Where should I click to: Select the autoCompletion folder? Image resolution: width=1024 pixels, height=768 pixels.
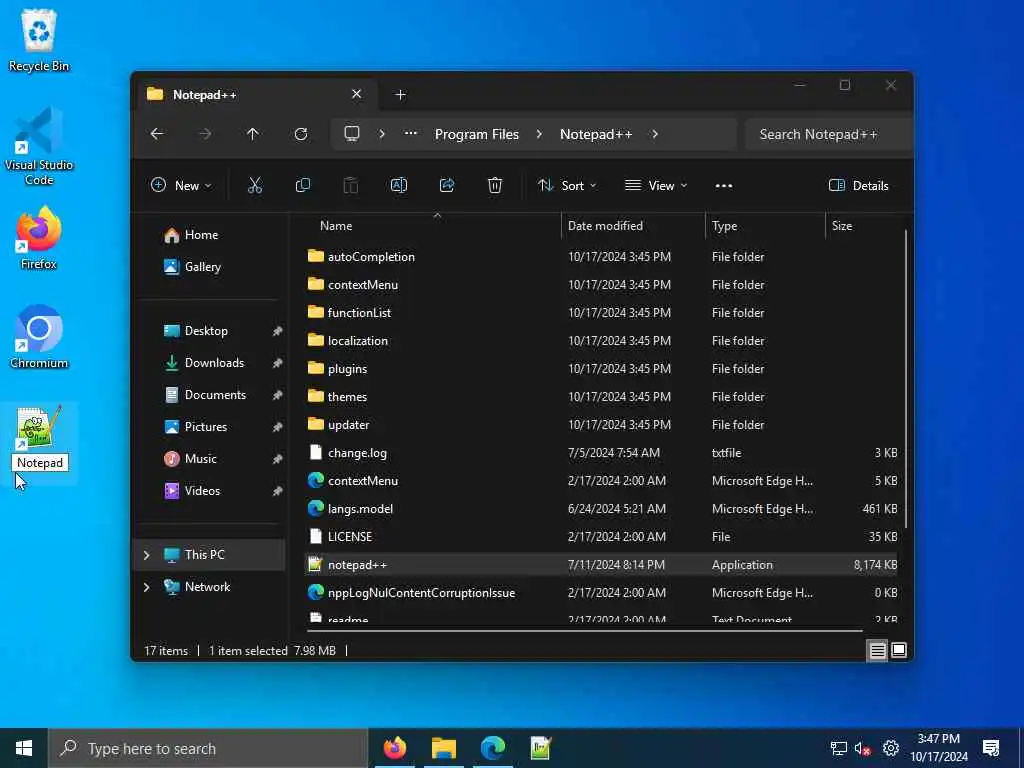601,257
